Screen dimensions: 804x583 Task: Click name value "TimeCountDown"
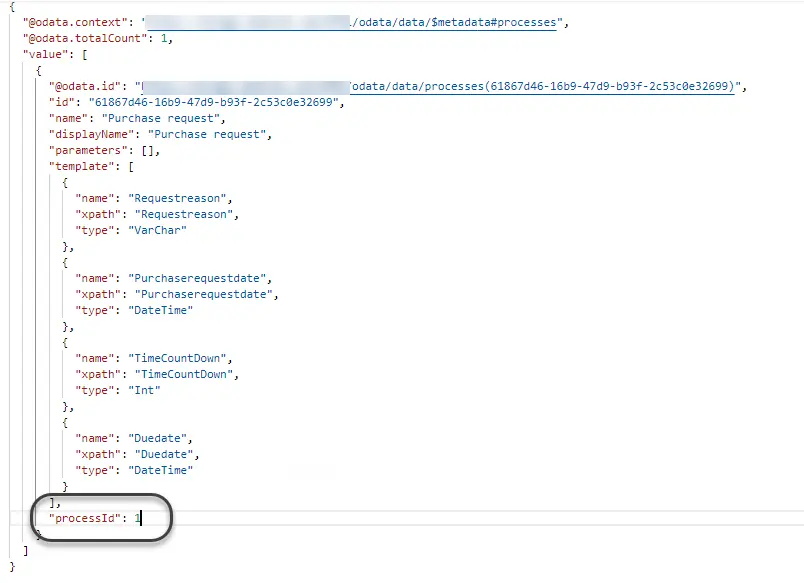pos(177,358)
